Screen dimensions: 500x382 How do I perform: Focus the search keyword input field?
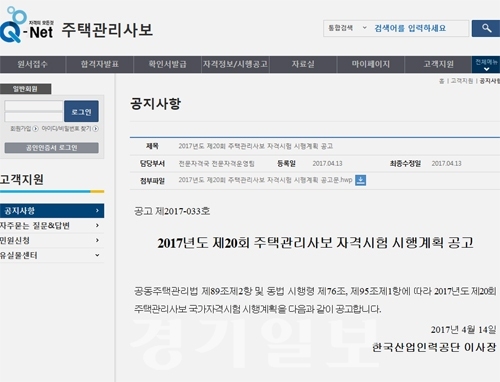[420, 28]
